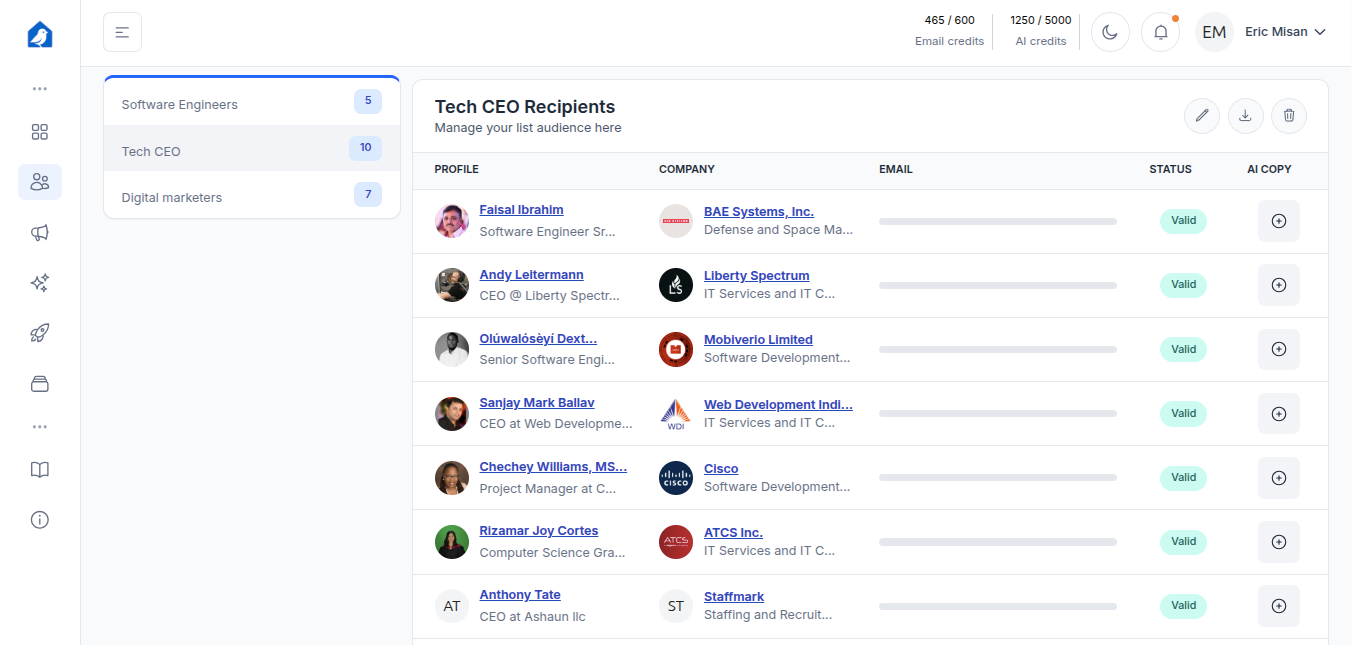Click the info circle sidebar icon

coord(40,520)
